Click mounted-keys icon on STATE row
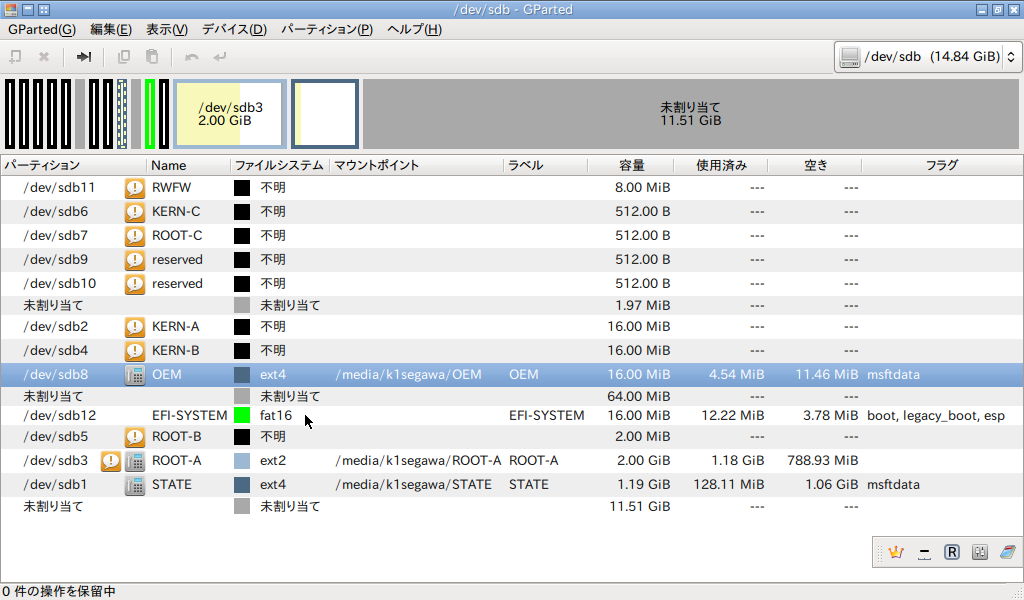Viewport: 1024px width, 600px height. [135, 485]
